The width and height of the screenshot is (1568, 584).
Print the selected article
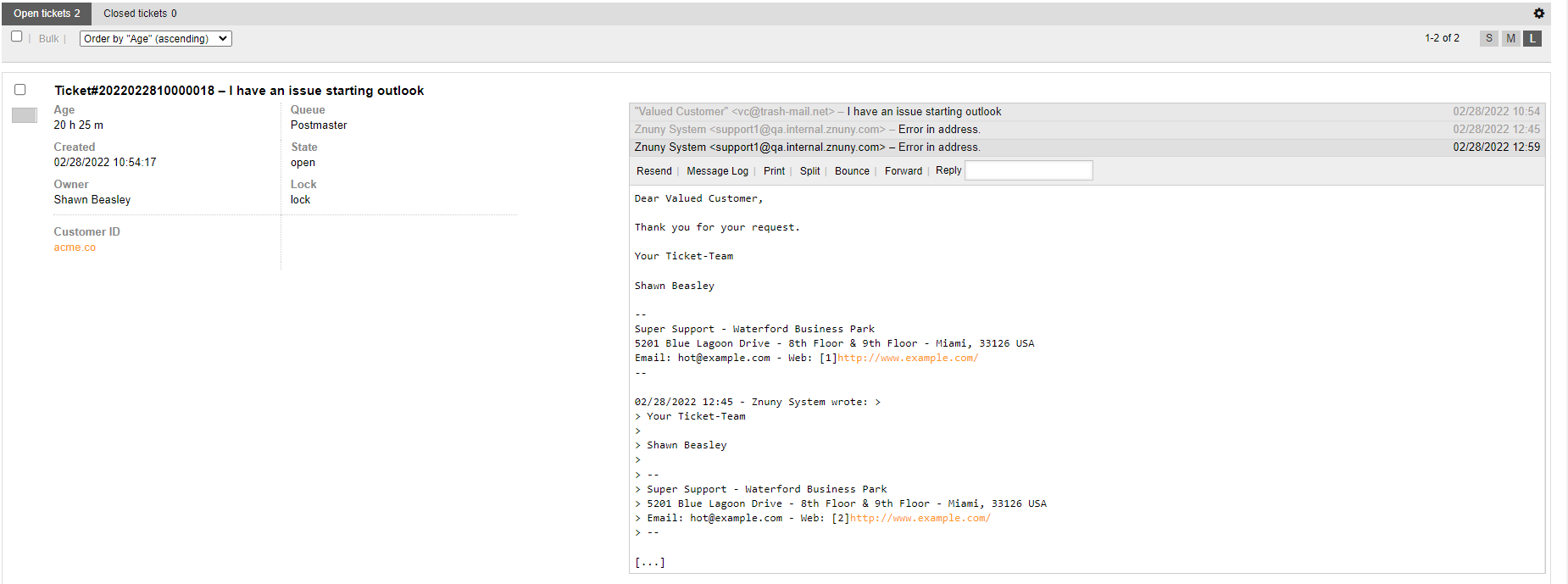(x=774, y=171)
